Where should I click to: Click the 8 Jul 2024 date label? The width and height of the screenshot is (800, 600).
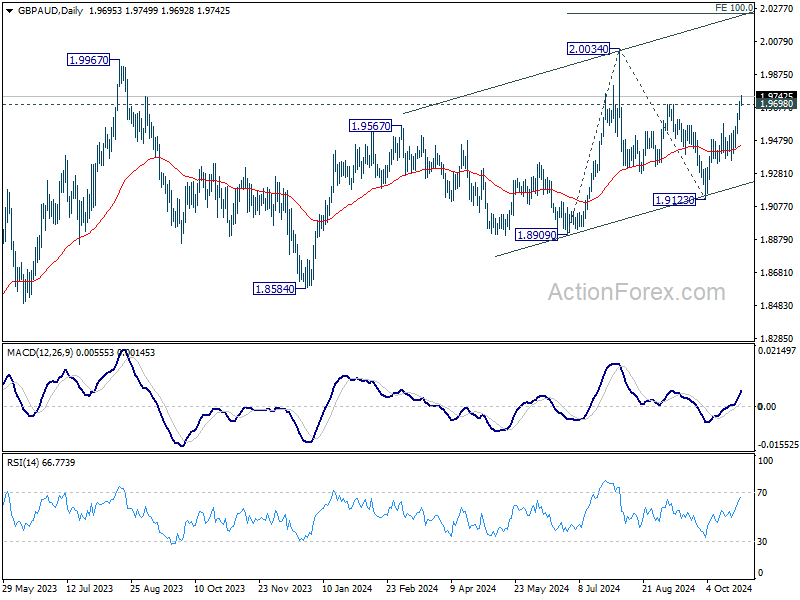pos(599,588)
